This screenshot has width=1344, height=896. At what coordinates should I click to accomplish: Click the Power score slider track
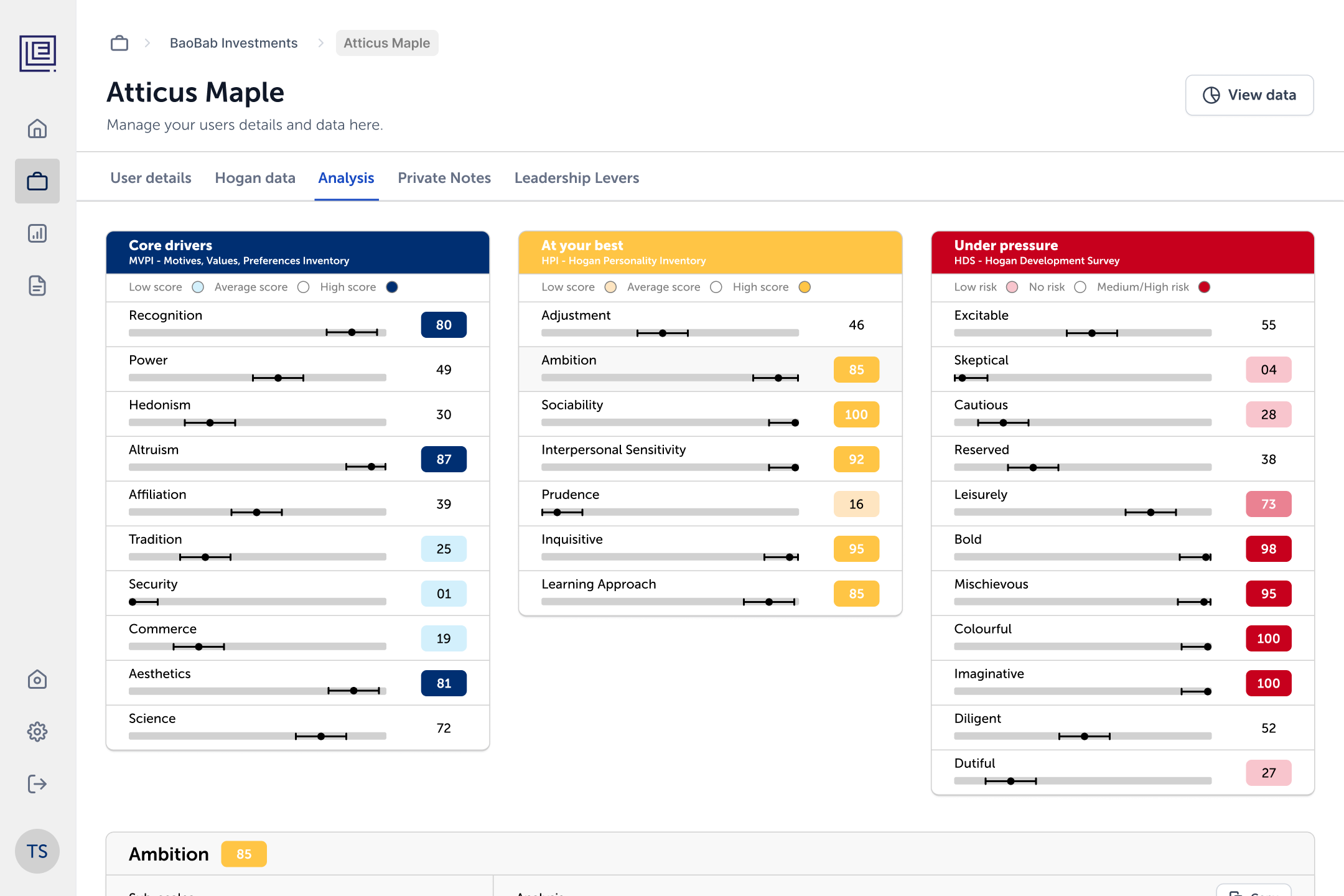[258, 378]
